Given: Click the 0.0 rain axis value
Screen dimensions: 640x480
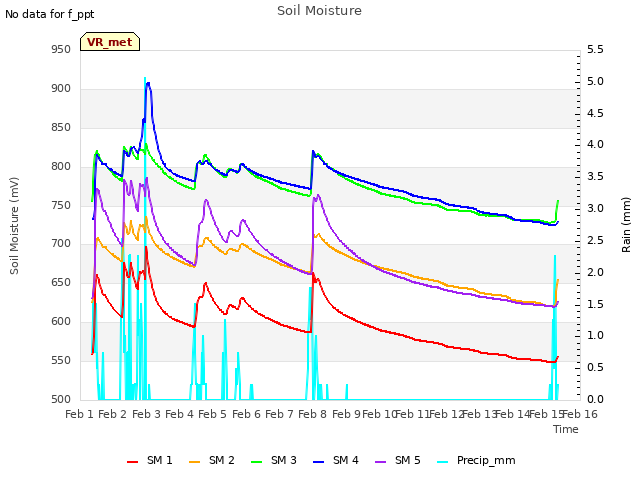Looking at the screenshot, I should (x=595, y=399).
